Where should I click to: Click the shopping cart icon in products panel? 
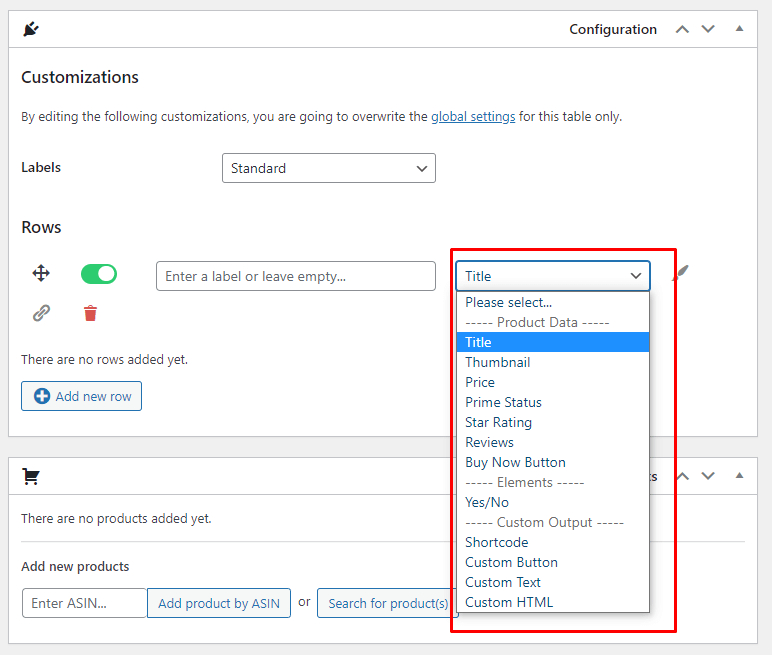click(31, 476)
